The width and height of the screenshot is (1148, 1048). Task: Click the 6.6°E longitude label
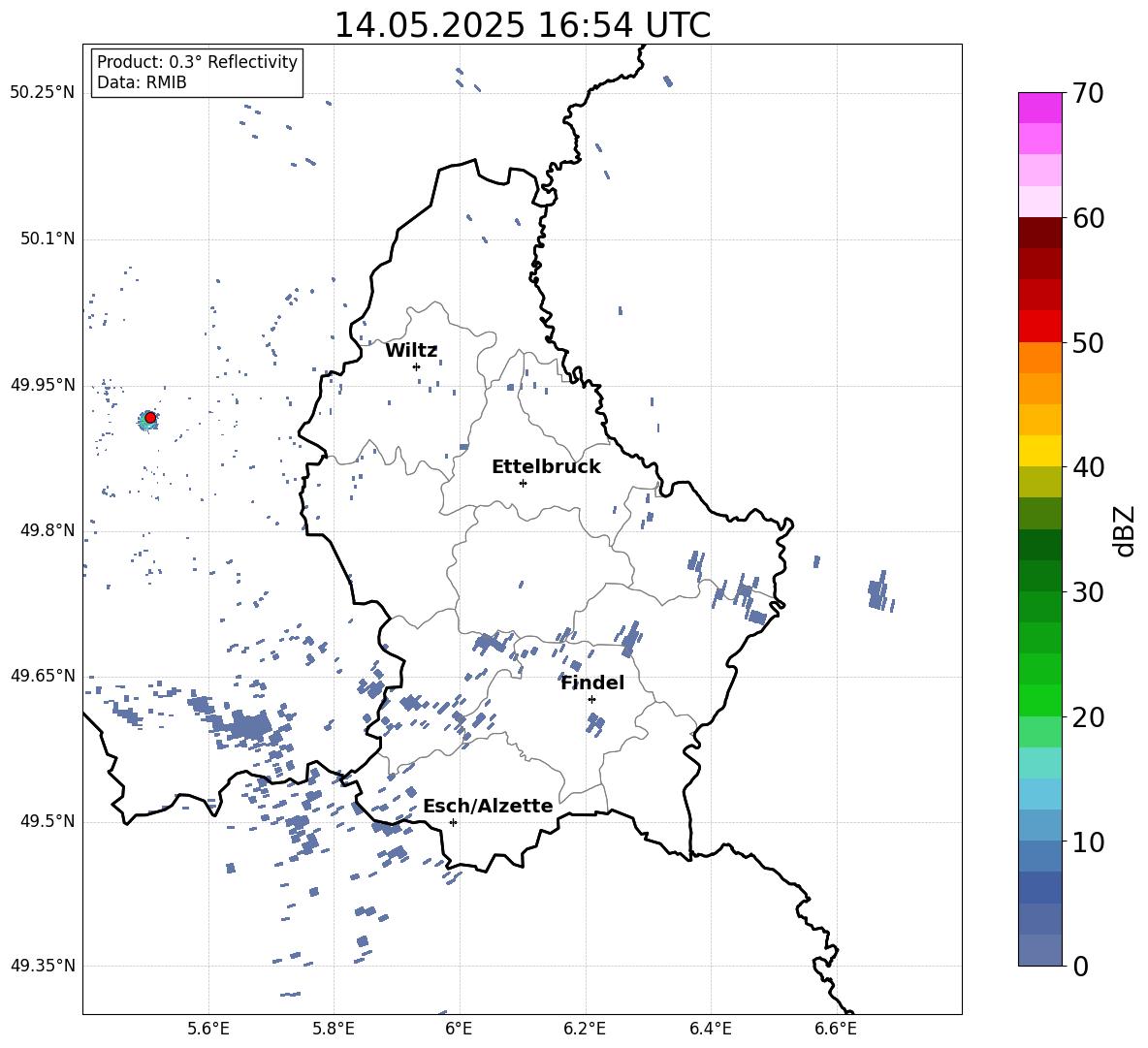click(x=836, y=1029)
